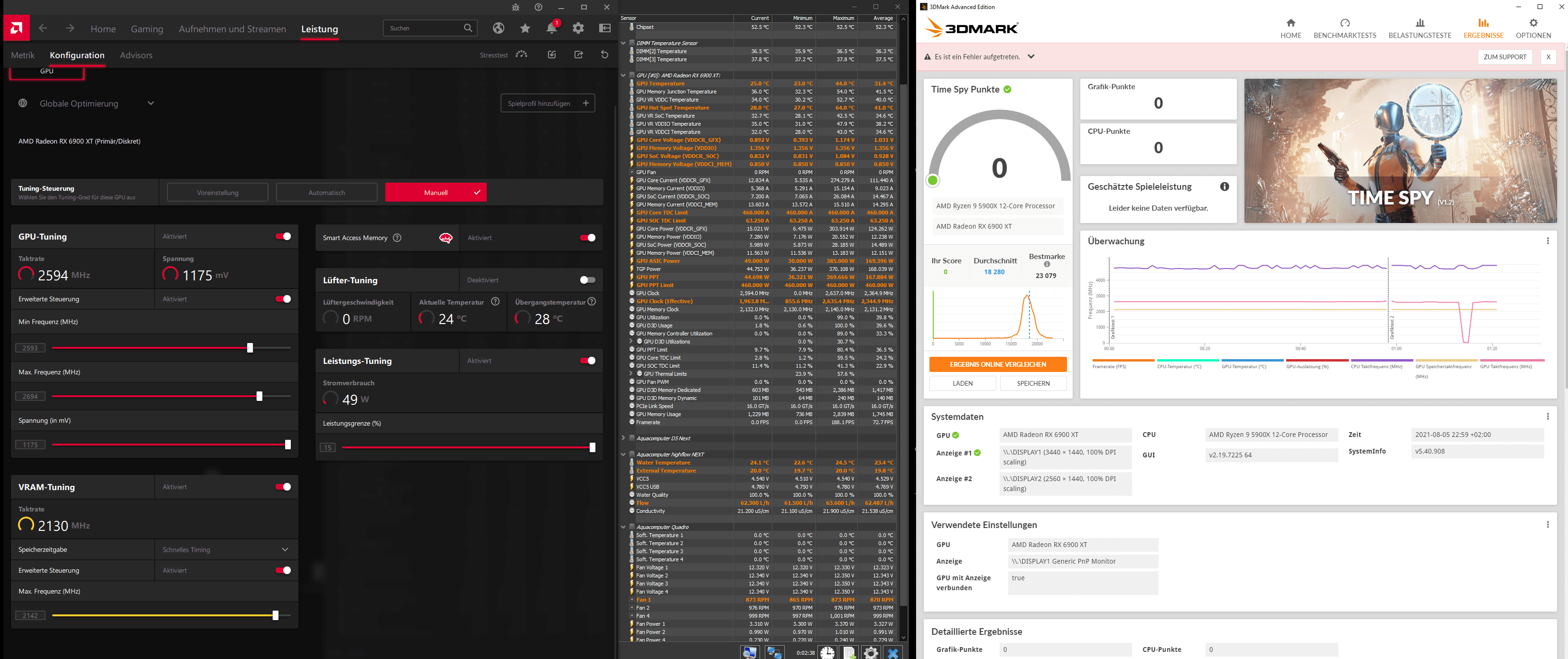Reset tuning with the undo arrow icon
Viewport: 1568px width, 659px height.
tap(604, 55)
